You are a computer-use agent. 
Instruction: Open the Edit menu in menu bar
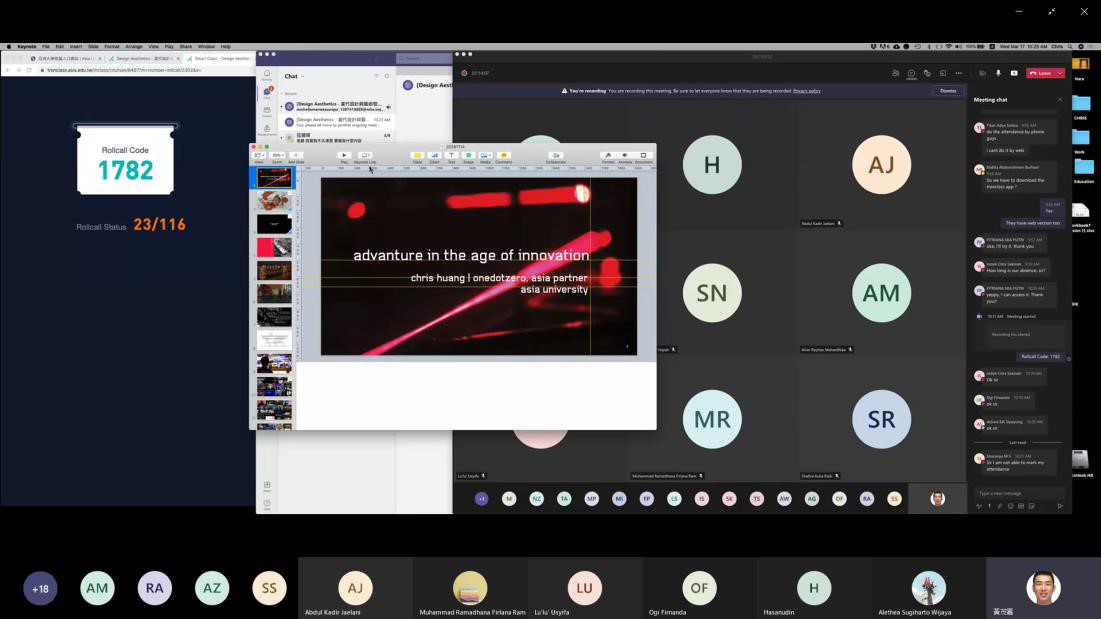coord(60,46)
